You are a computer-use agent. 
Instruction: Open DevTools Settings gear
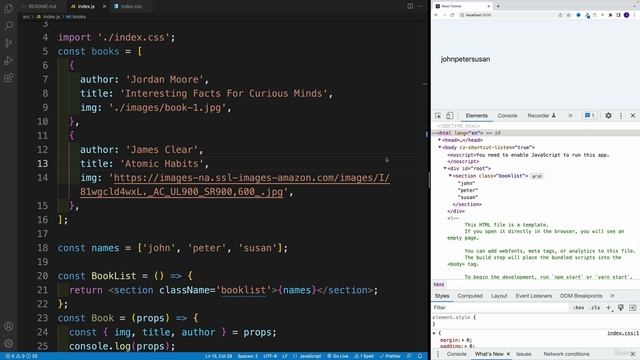[x=608, y=116]
